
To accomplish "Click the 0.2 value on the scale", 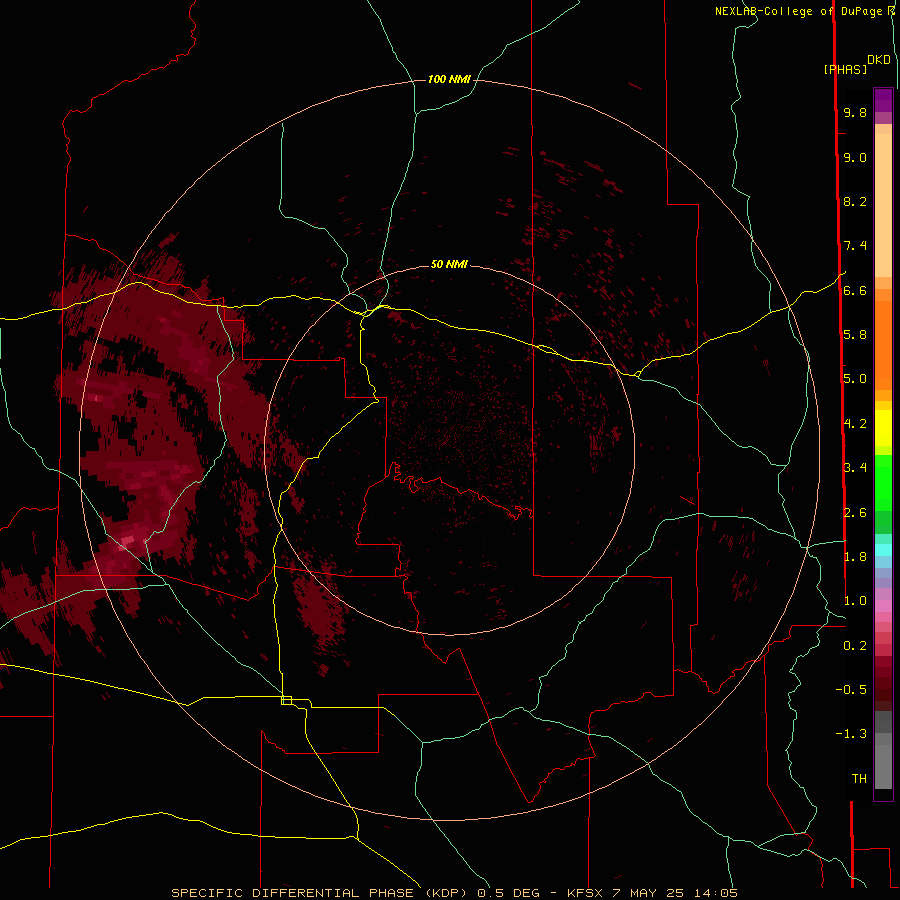I will [855, 646].
